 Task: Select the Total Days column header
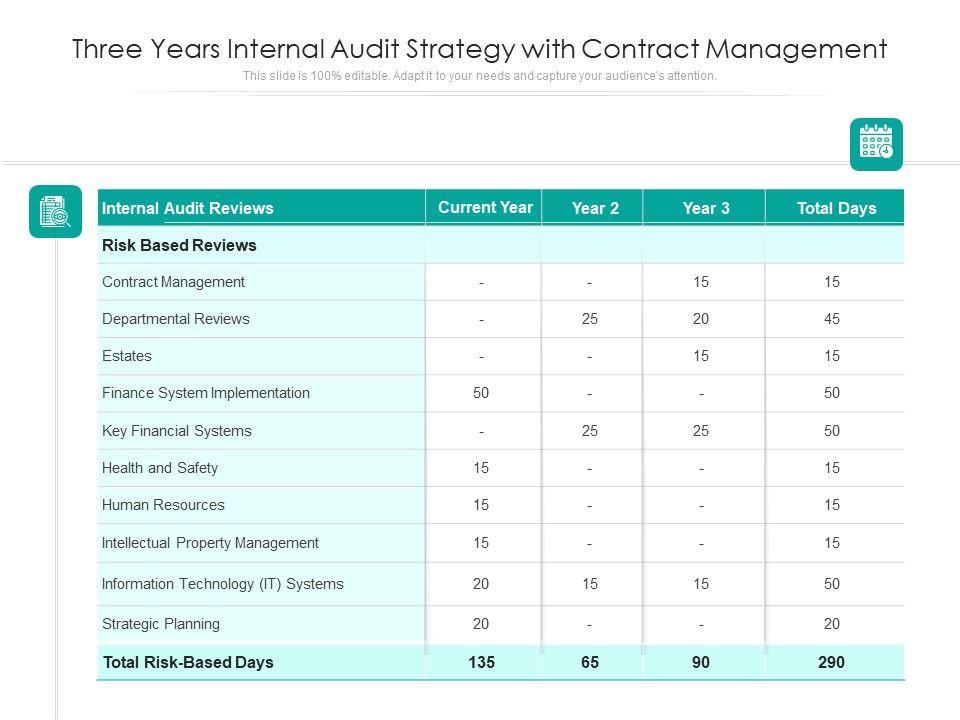coord(836,208)
